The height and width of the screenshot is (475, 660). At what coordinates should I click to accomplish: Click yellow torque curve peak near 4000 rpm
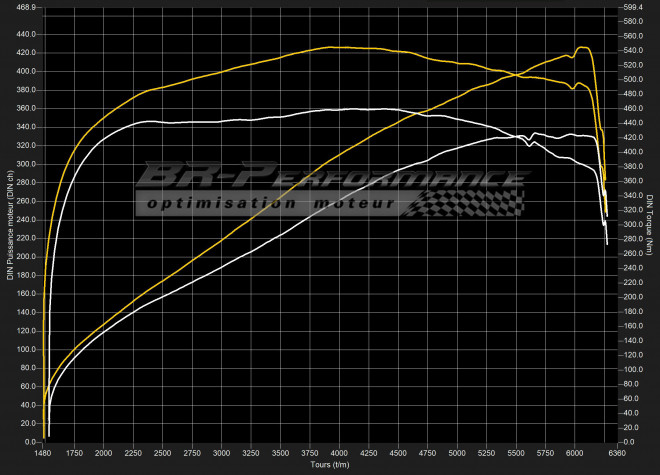333,47
